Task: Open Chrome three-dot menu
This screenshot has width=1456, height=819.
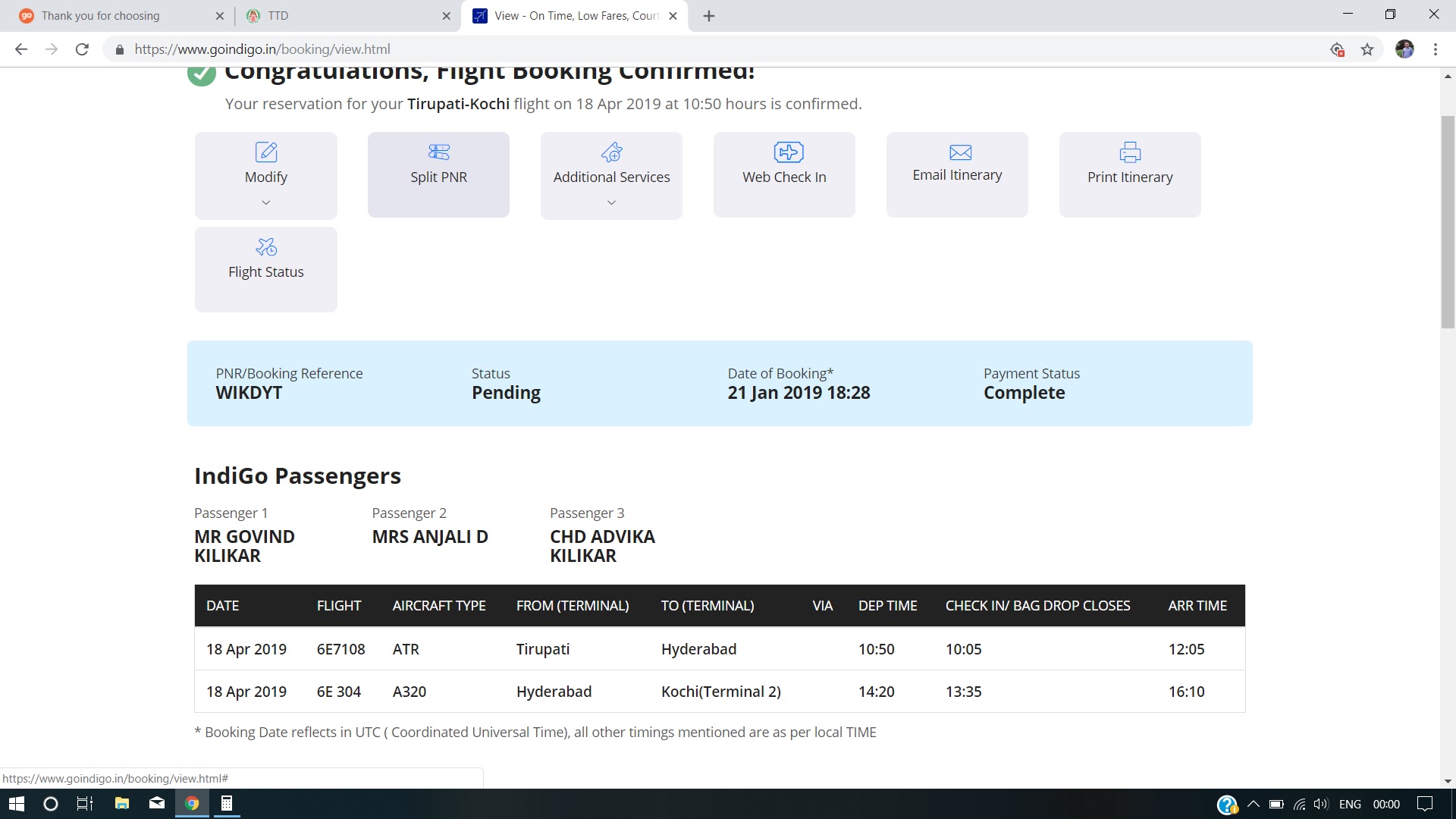Action: point(1435,49)
